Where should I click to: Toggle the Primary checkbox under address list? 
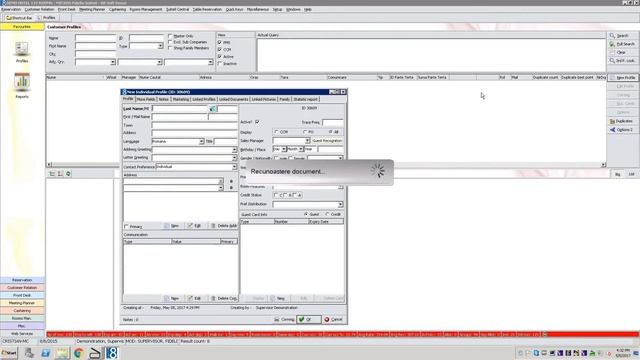126,226
